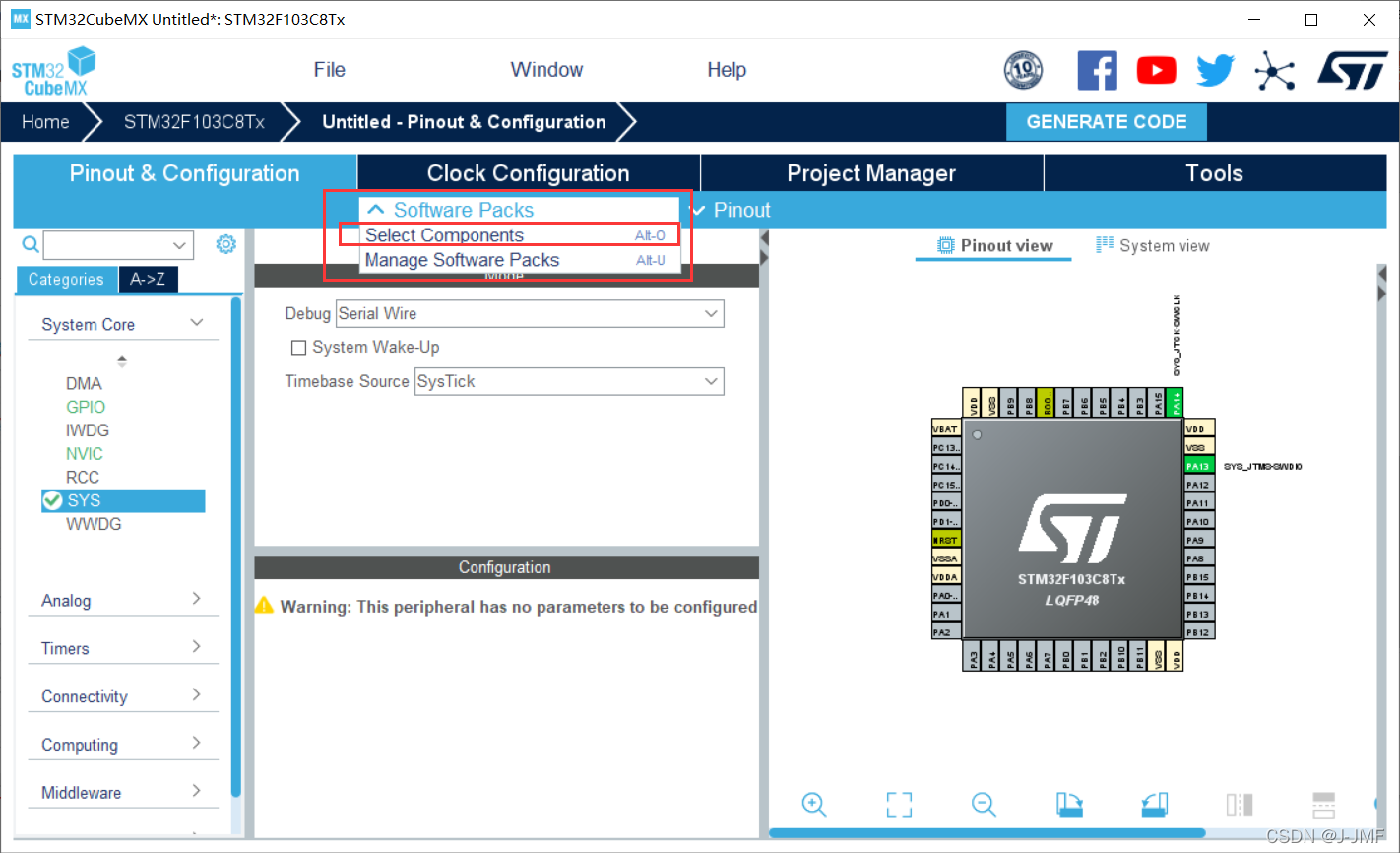Click the horizontal split view icon
Viewport: 1400px width, 853px height.
(1324, 804)
